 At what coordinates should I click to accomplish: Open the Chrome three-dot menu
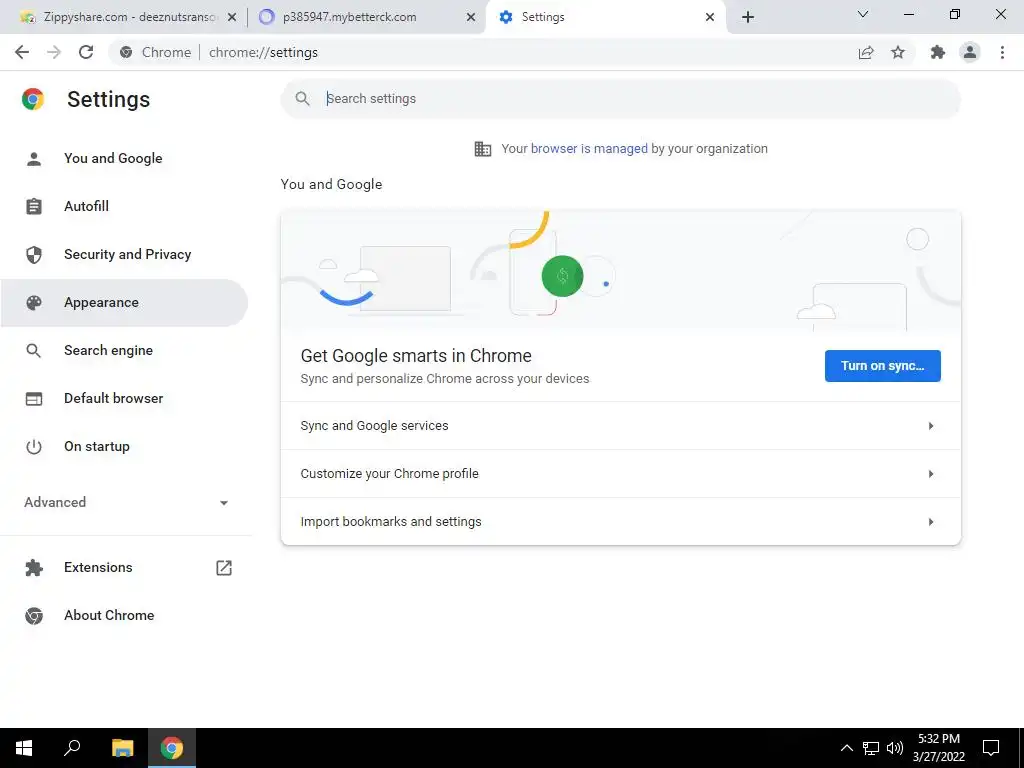(x=1002, y=52)
